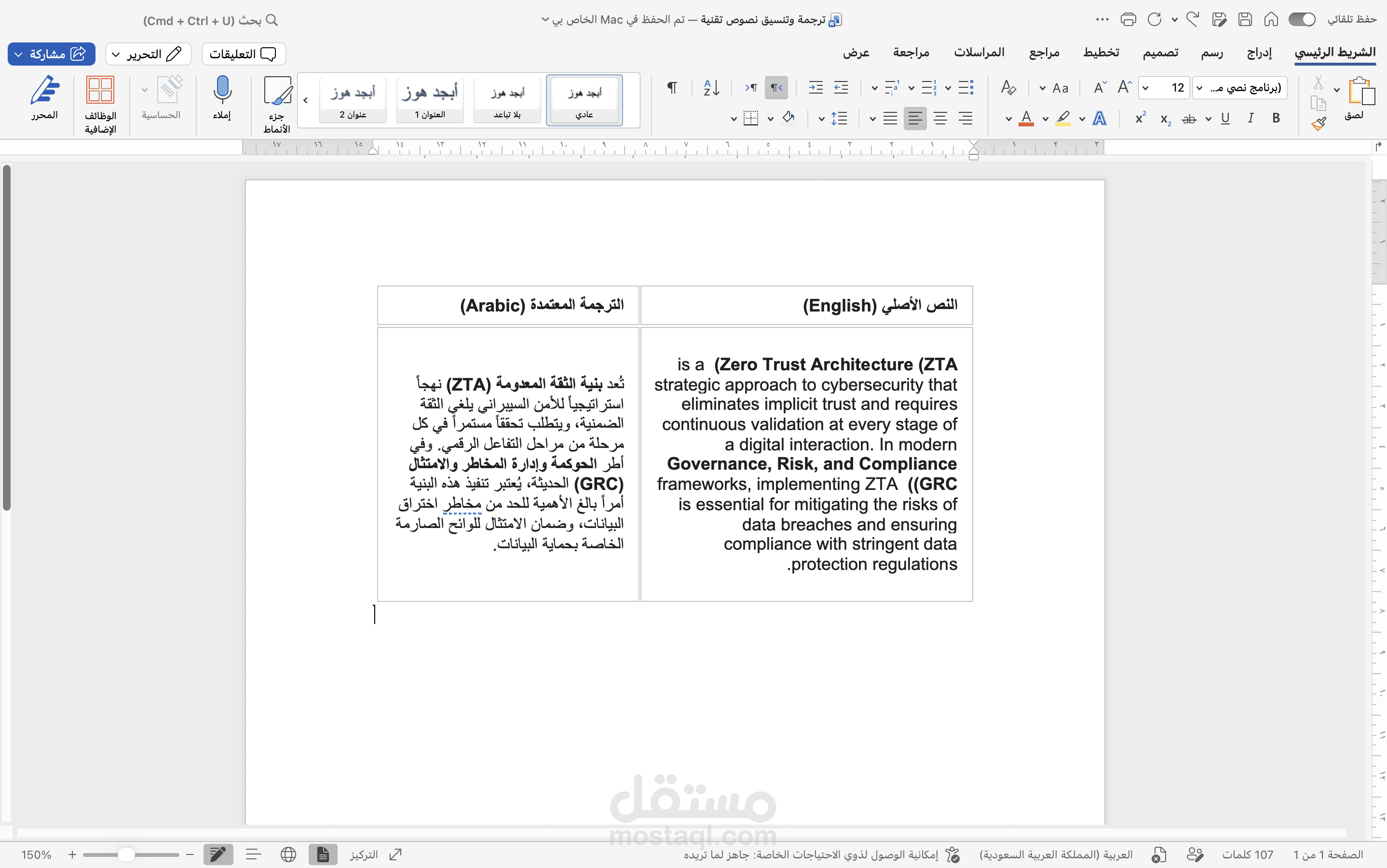
Task: Switch to Web layout globe view icon
Action: click(288, 855)
